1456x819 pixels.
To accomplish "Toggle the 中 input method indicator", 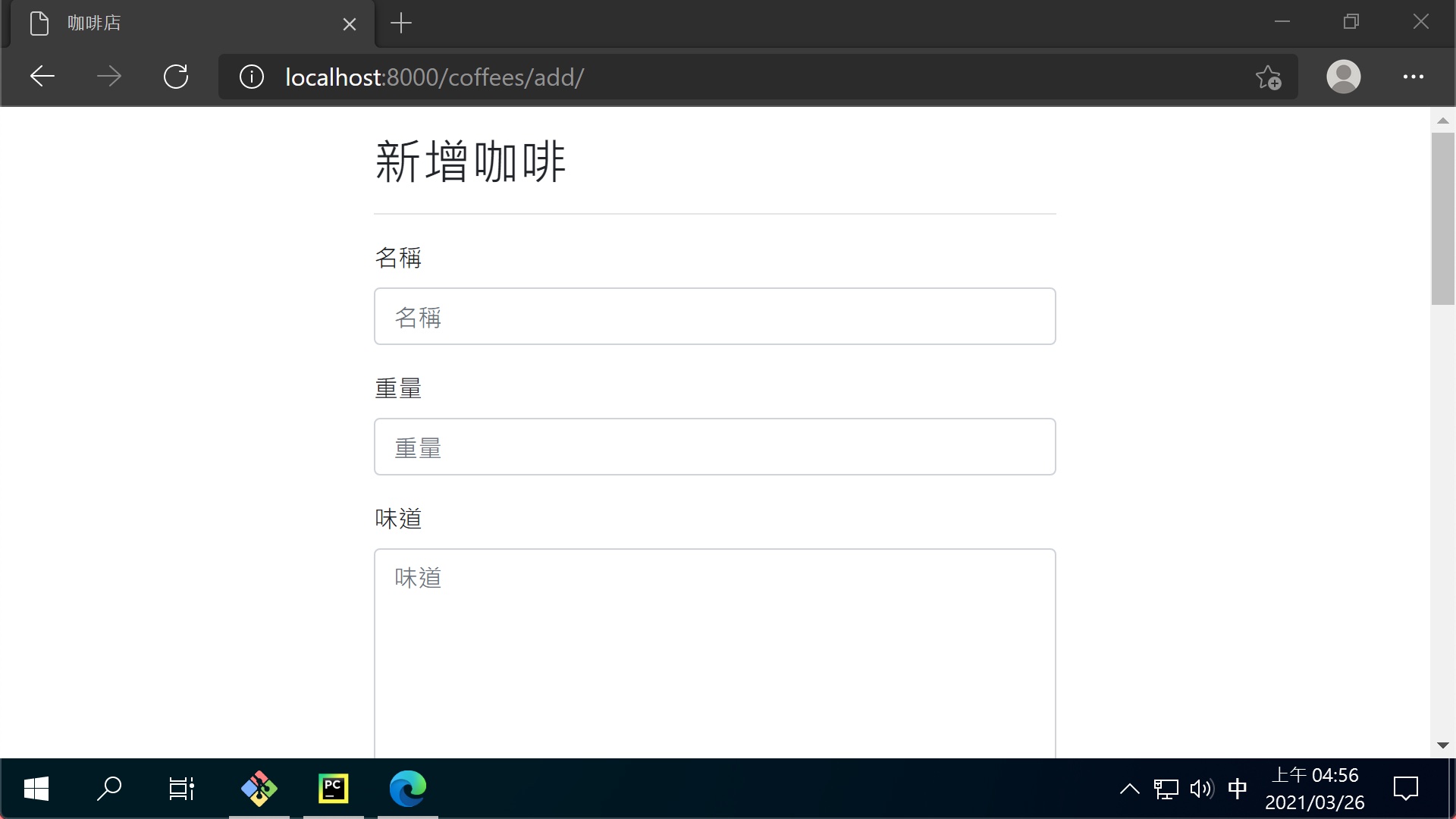I will [x=1237, y=789].
